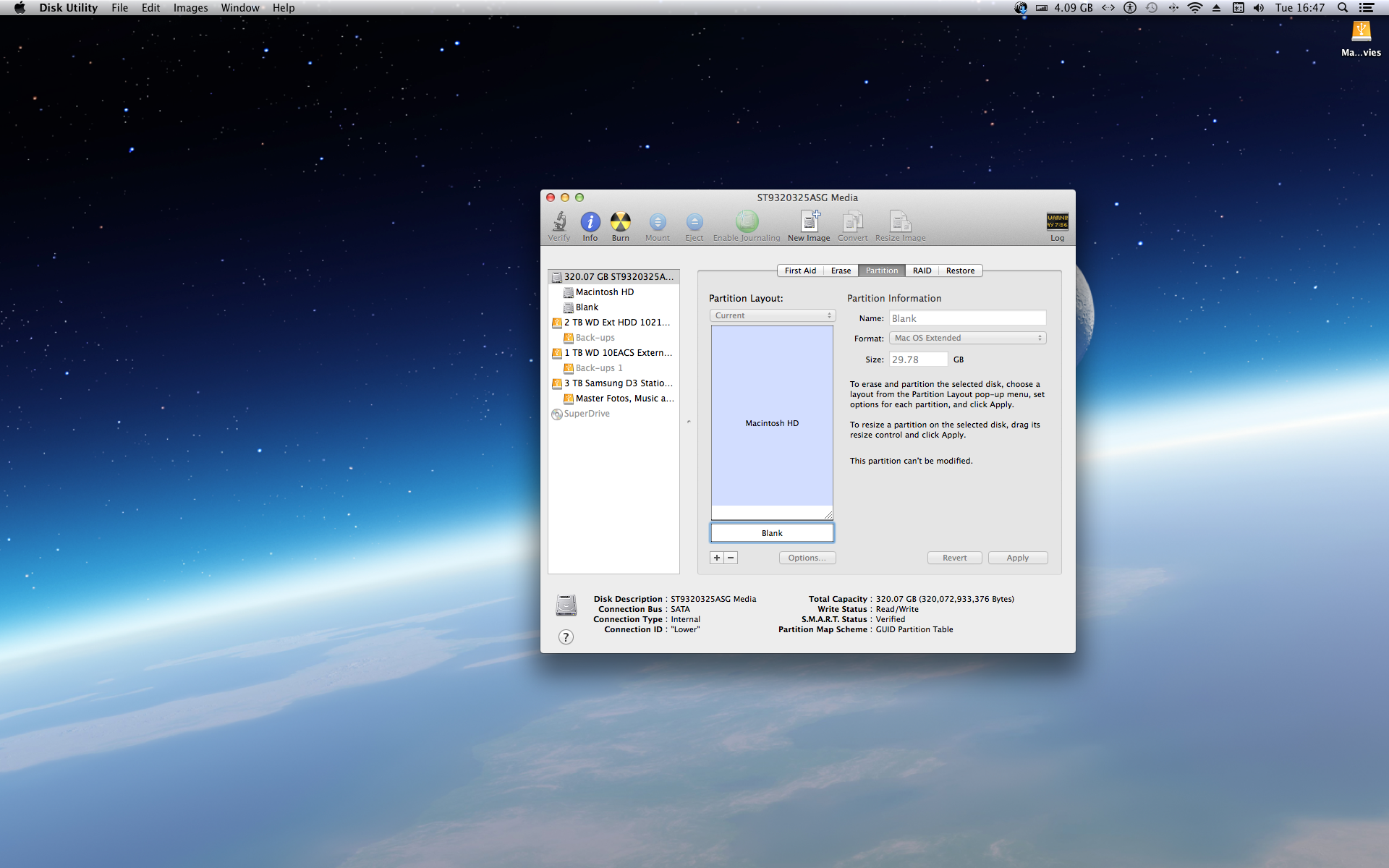Select the 320.07 GB ST9320325A disk
This screenshot has width=1389, height=868.
point(613,277)
